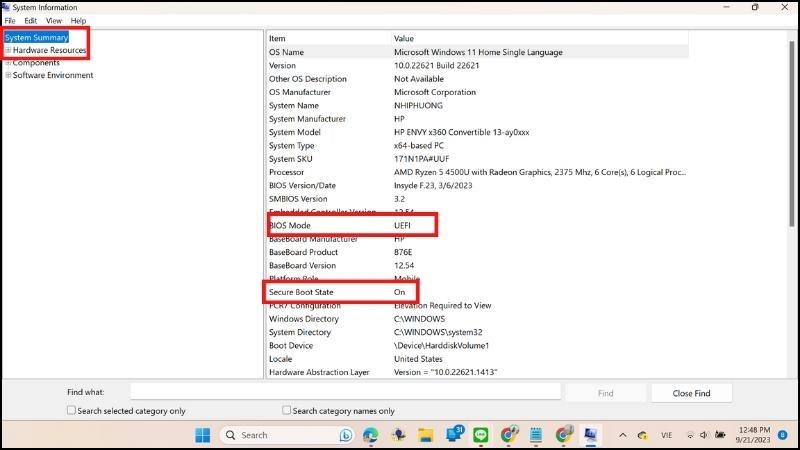Open Microsoft Edge from the taskbar

tap(371, 435)
